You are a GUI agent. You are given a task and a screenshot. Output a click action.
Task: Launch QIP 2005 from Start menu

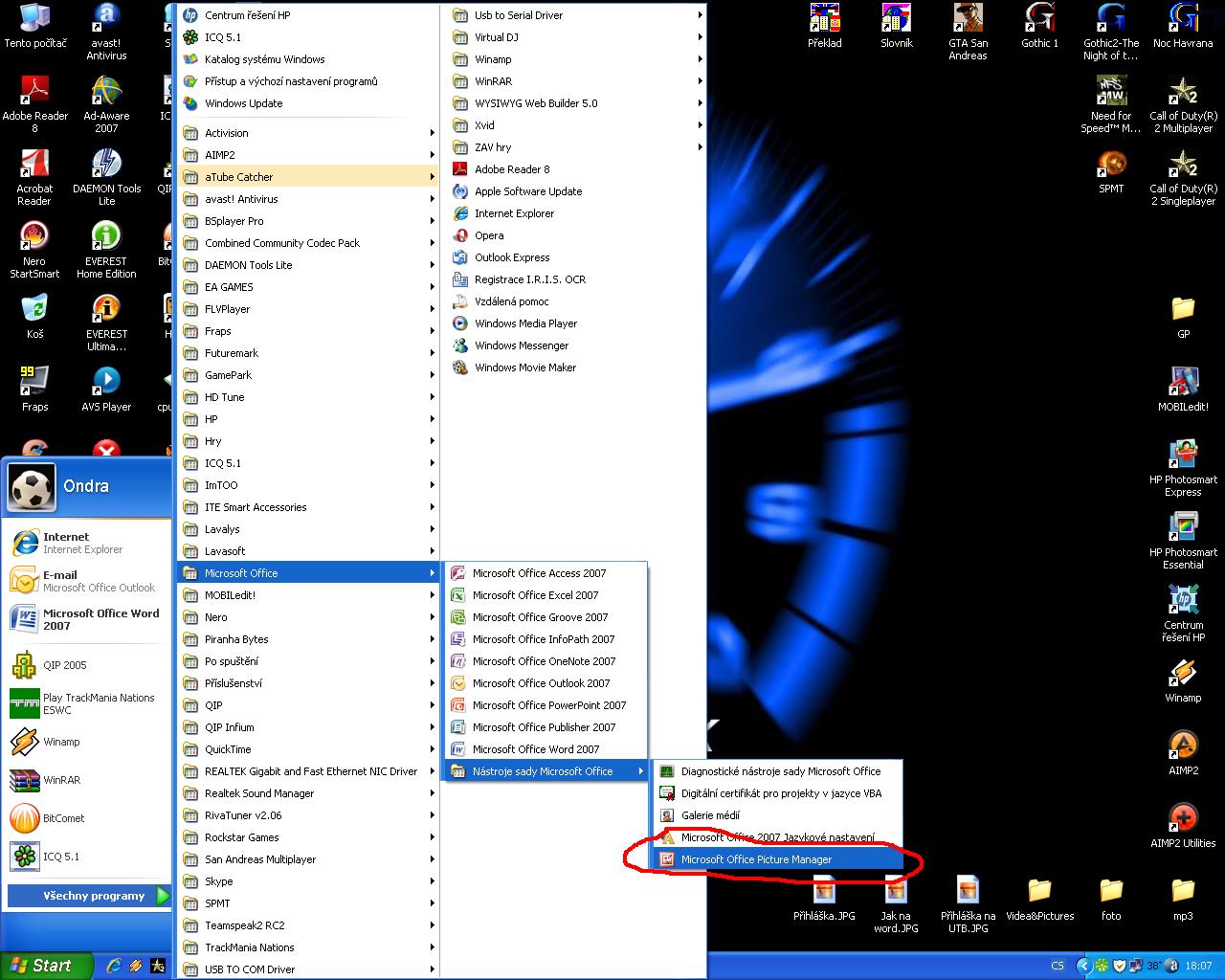[86, 665]
